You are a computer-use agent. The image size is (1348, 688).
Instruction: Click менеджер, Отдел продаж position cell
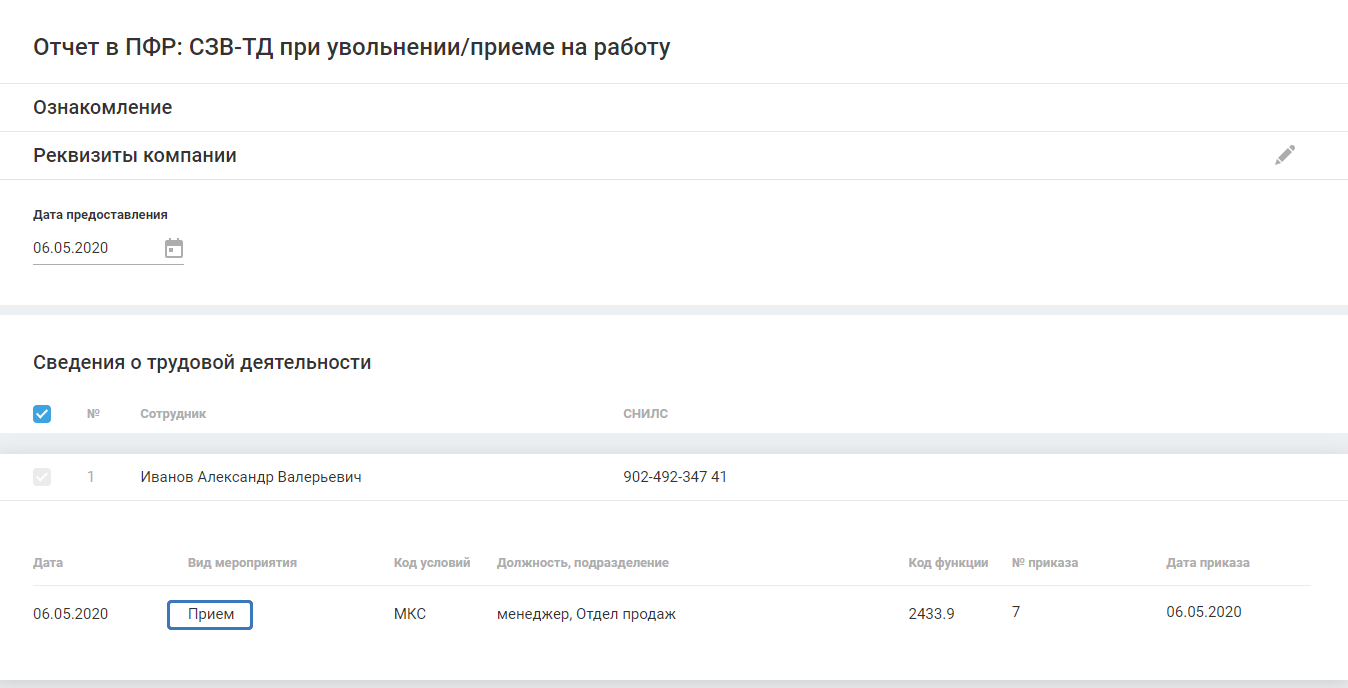[x=586, y=614]
